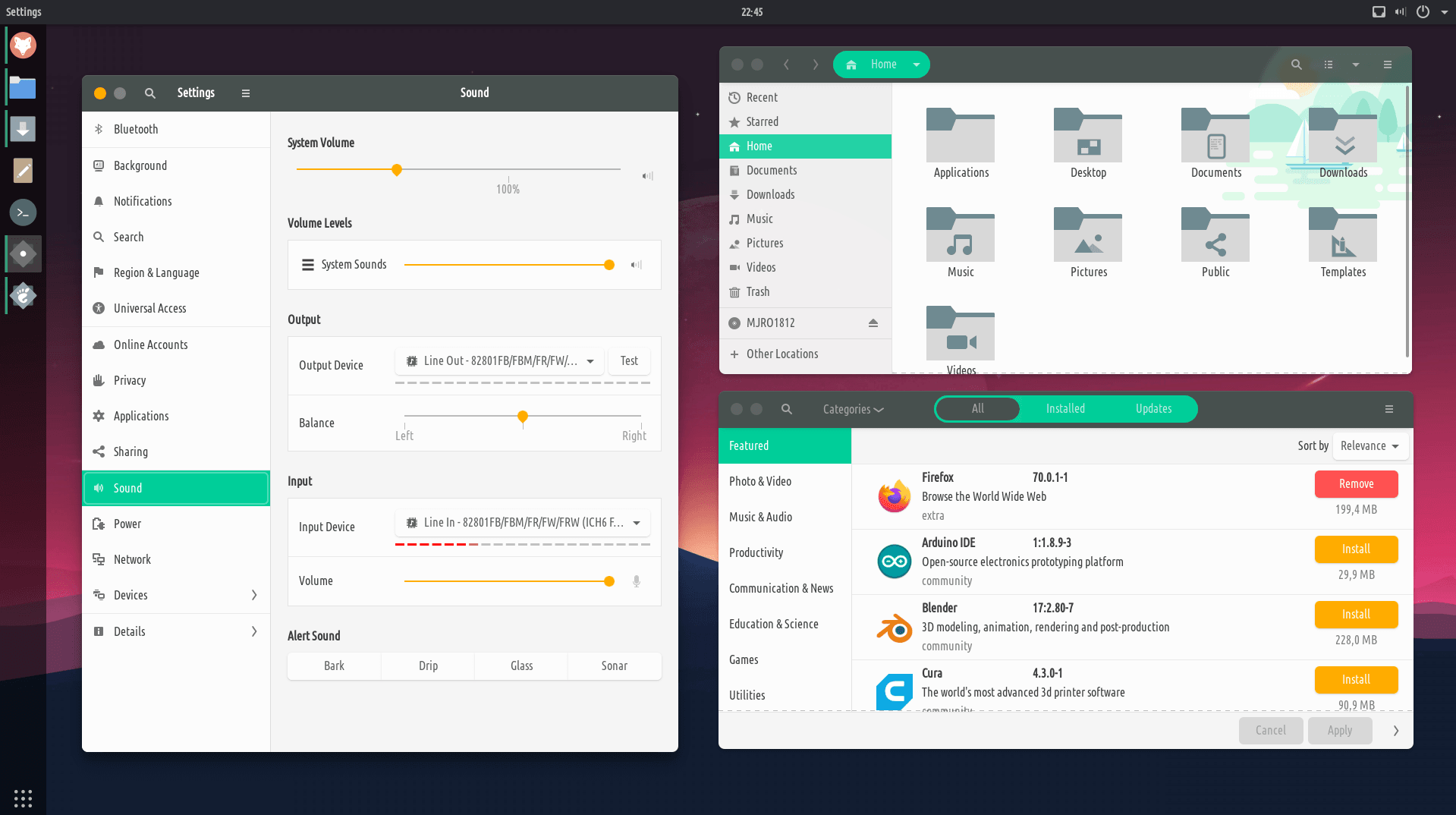Select Privacy in Settings sidebar
This screenshot has height=815, width=1456.
(130, 380)
